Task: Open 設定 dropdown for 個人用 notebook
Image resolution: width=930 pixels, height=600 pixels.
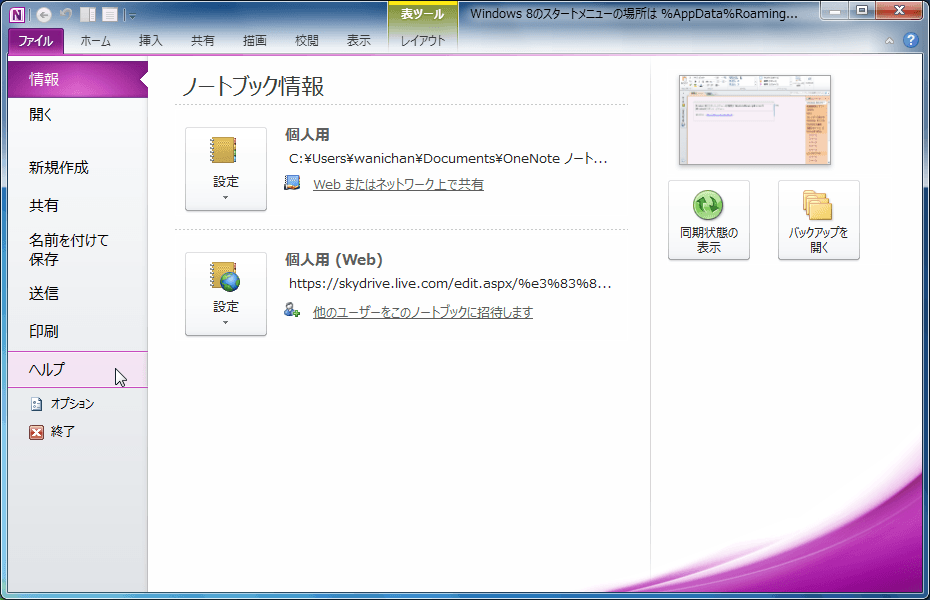Action: coord(226,169)
